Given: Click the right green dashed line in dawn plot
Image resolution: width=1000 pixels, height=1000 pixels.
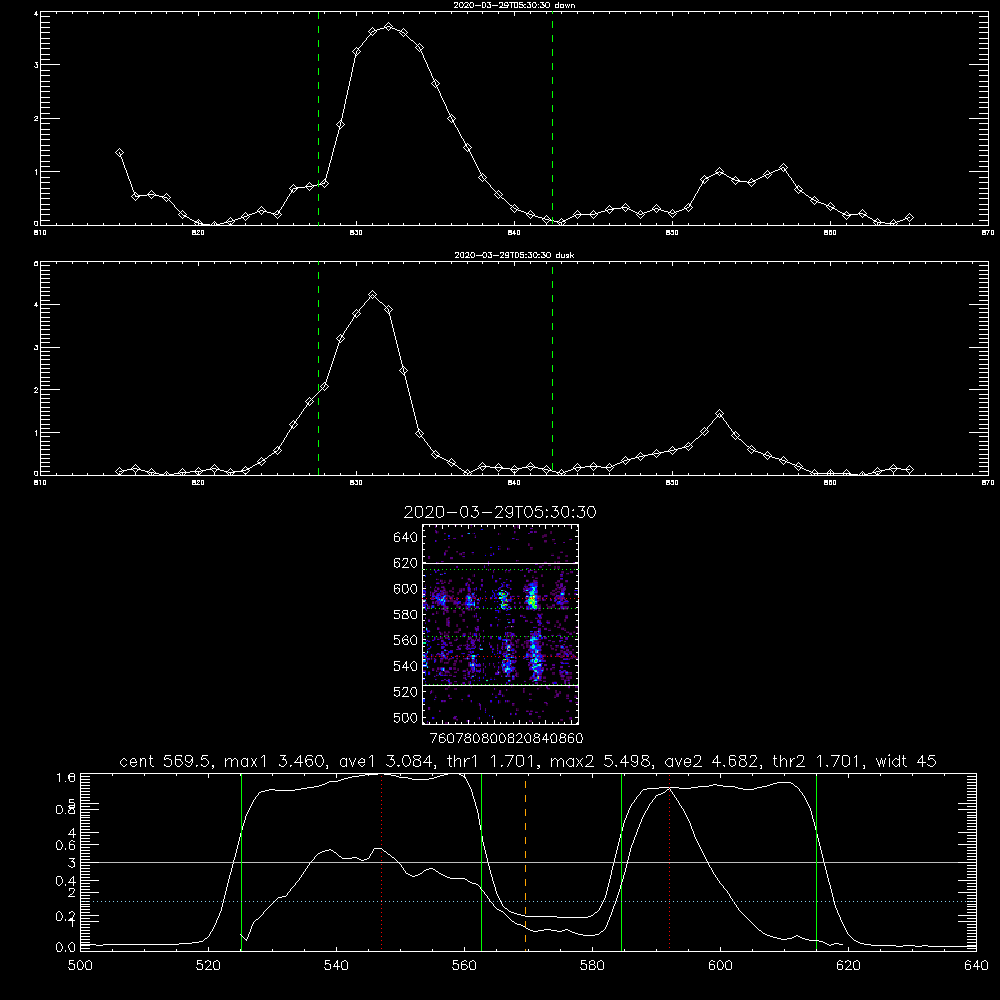Looking at the screenshot, I should [x=552, y=118].
